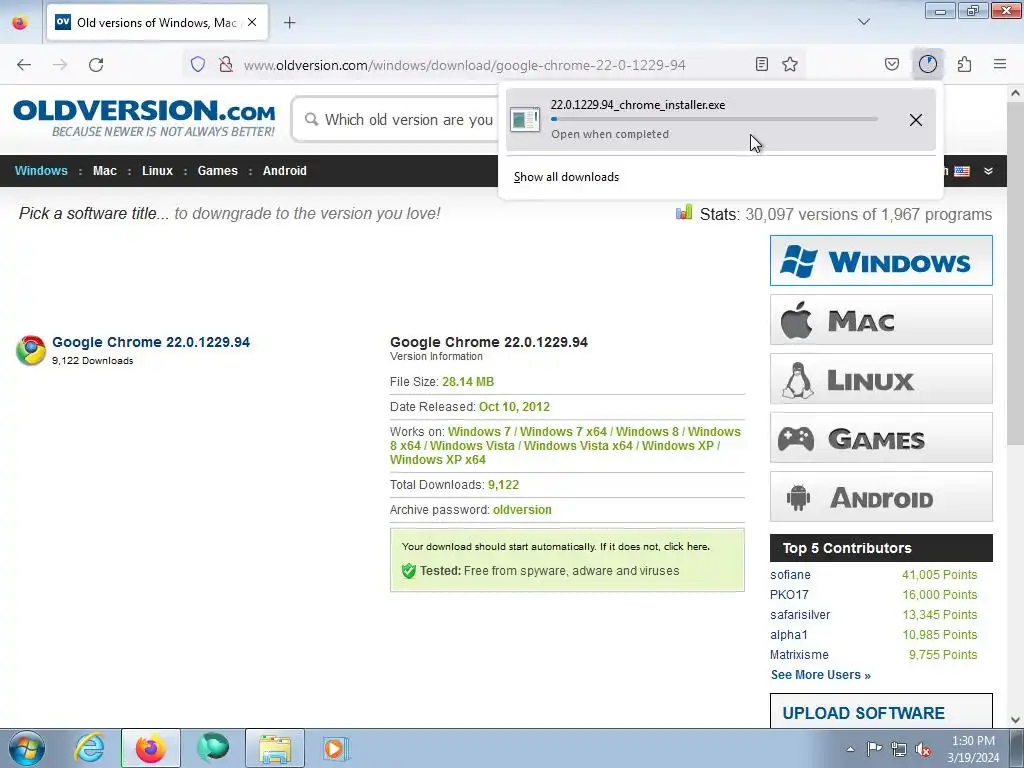
Task: Click the page vertical scrollbar thumb
Action: 1016,274
